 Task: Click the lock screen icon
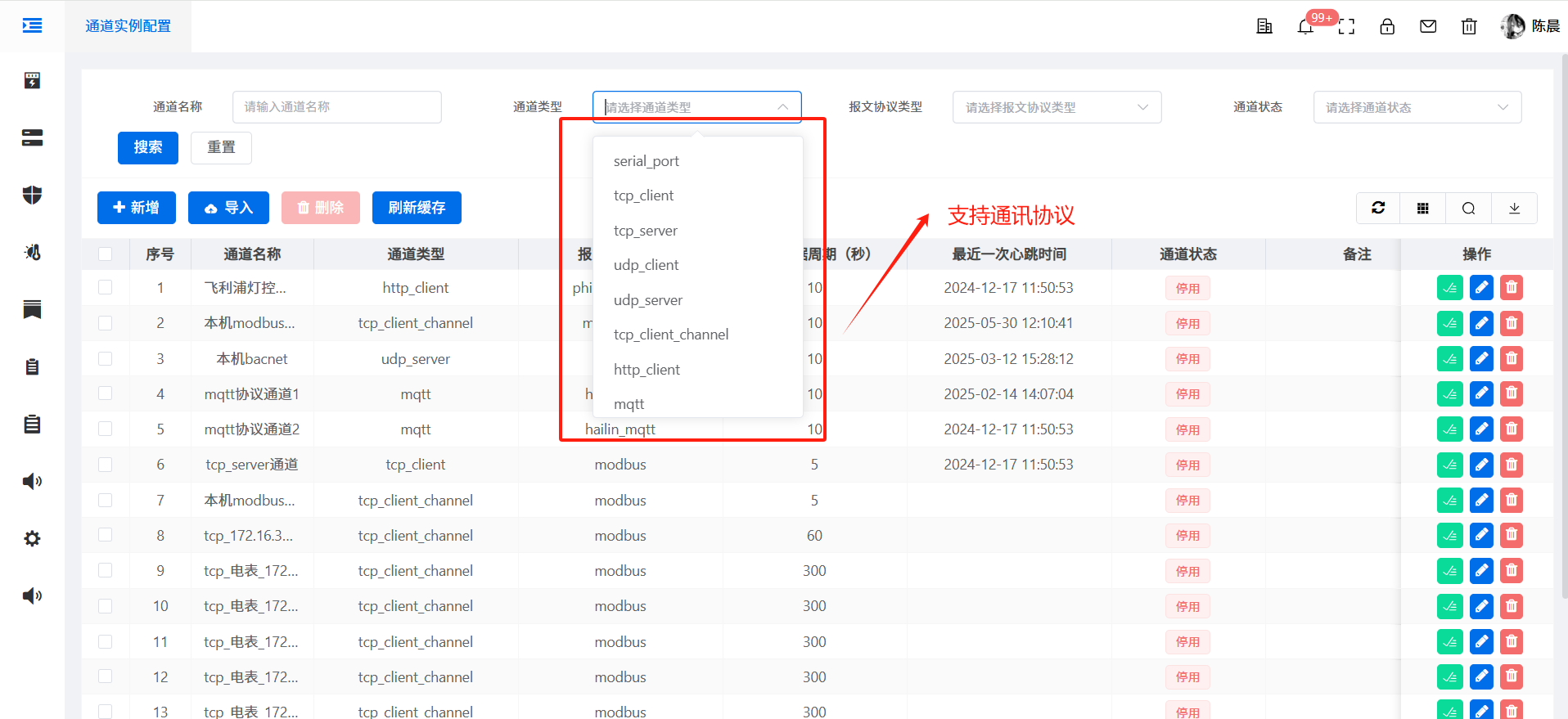point(1387,27)
